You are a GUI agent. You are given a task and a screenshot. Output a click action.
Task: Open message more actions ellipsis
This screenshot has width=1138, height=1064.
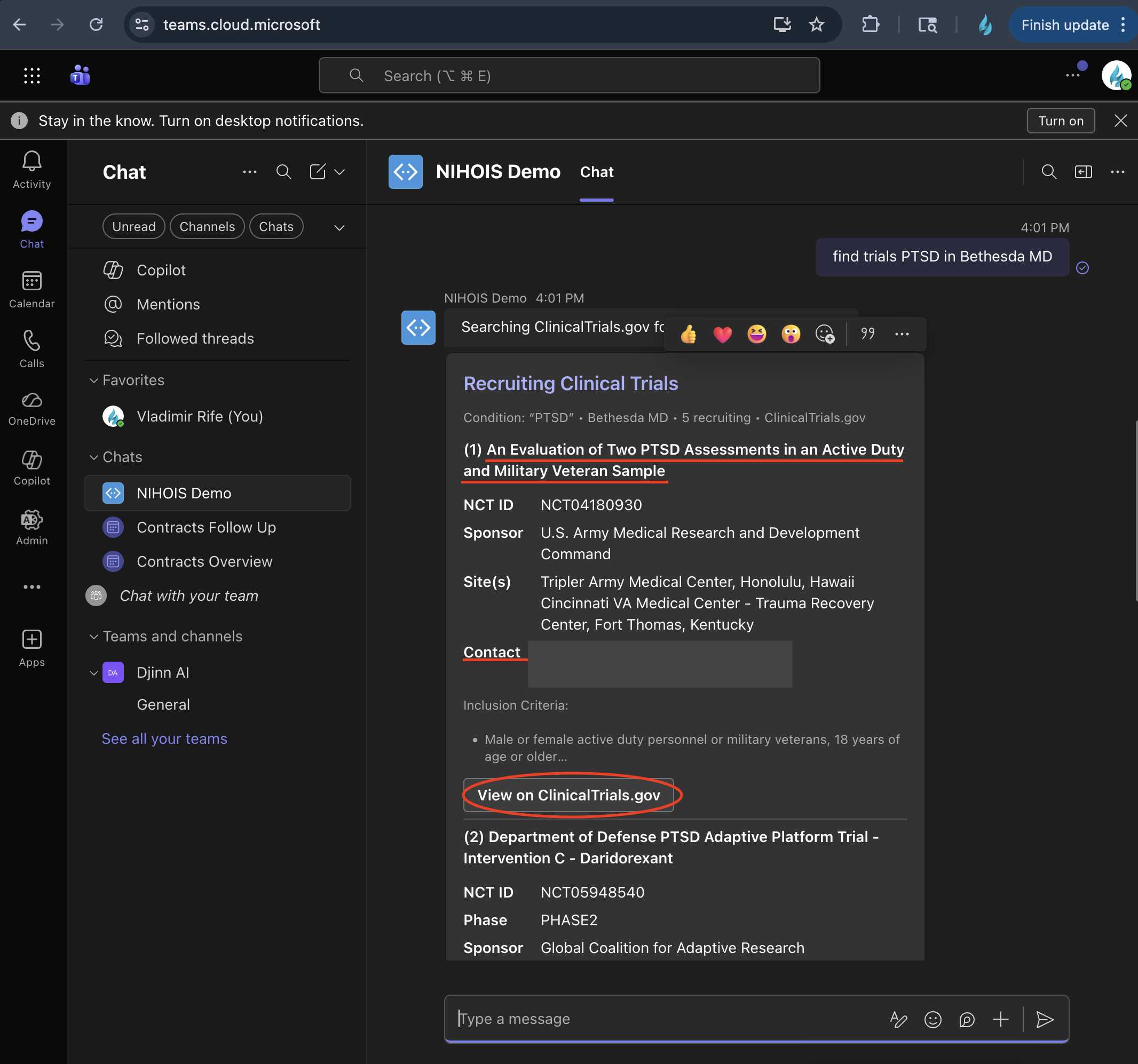pos(902,334)
